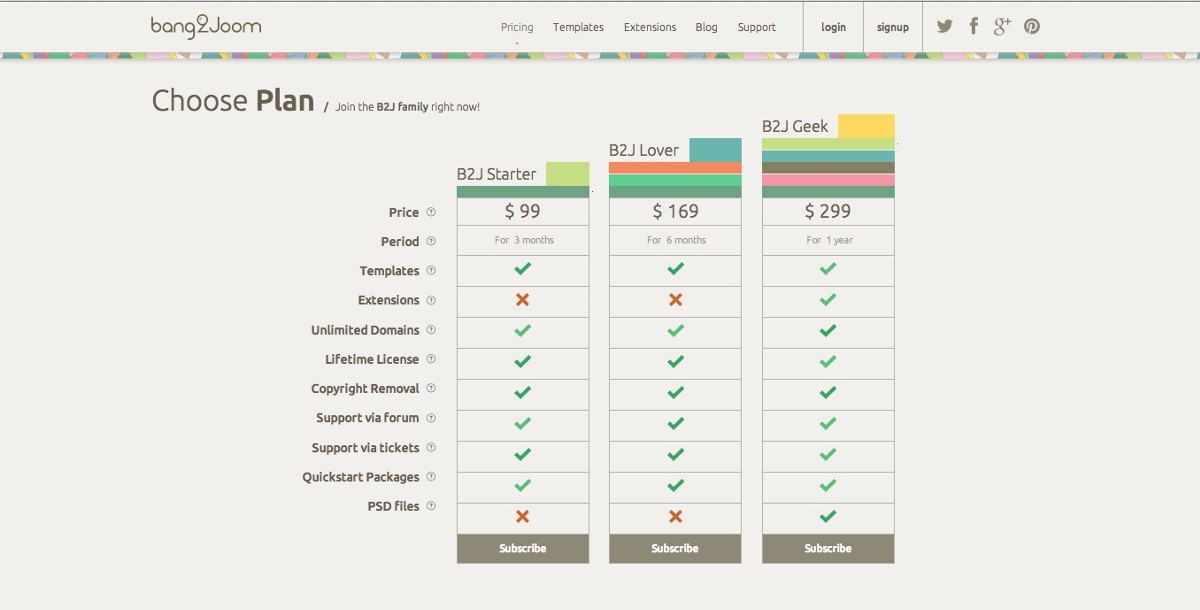Open the Templates navigation menu item
Image resolution: width=1200 pixels, height=610 pixels.
pos(578,27)
